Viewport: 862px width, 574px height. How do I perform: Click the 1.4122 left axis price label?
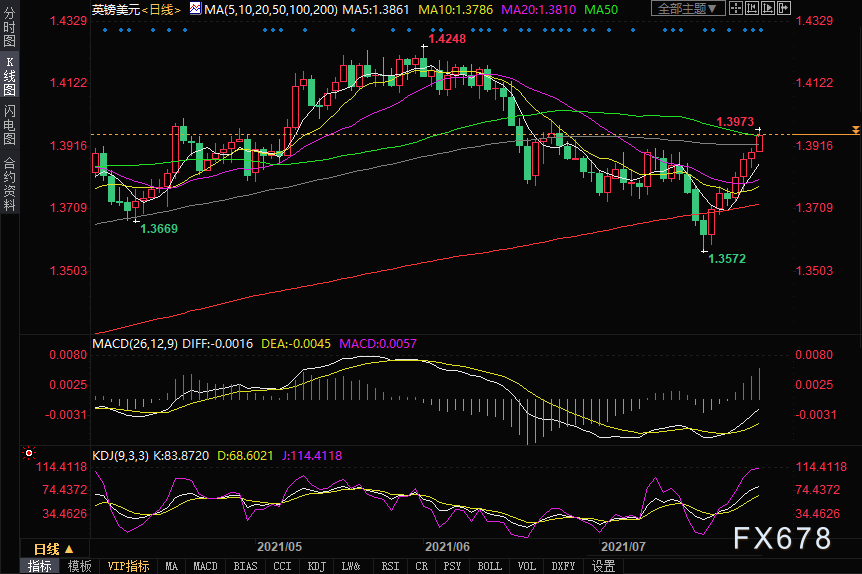pos(68,83)
